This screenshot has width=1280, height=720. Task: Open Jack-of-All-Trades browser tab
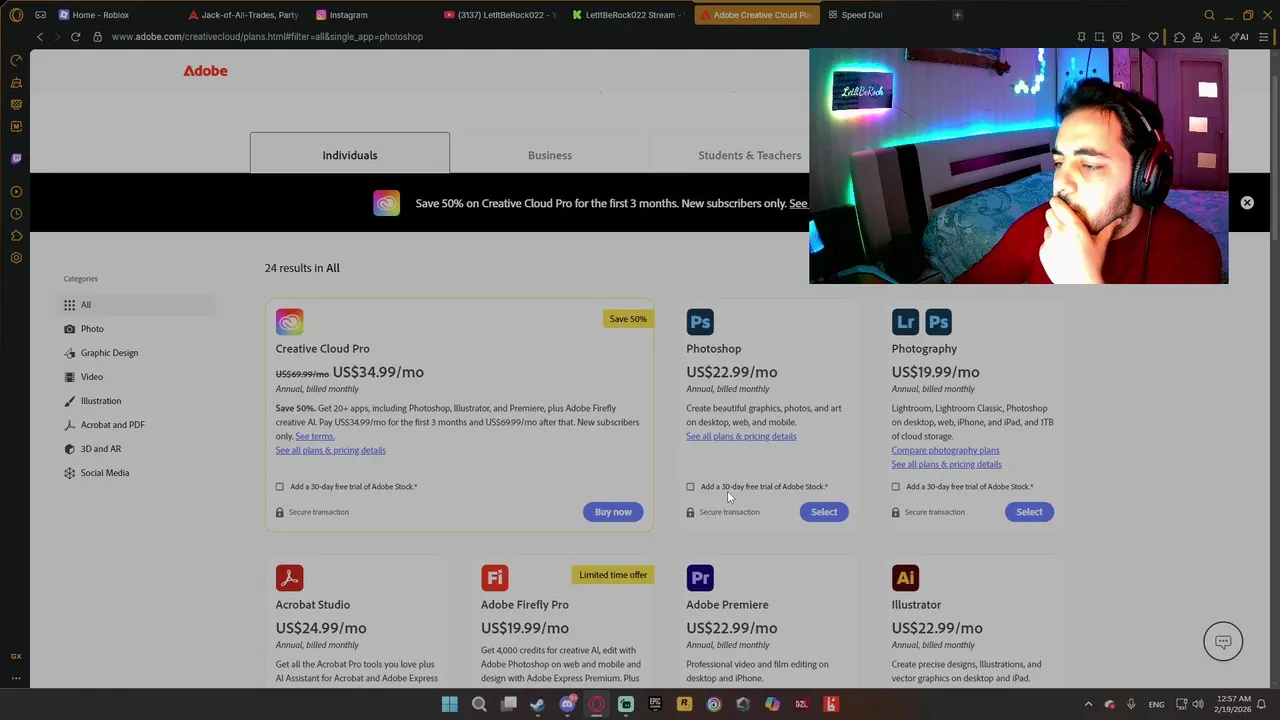click(x=246, y=15)
